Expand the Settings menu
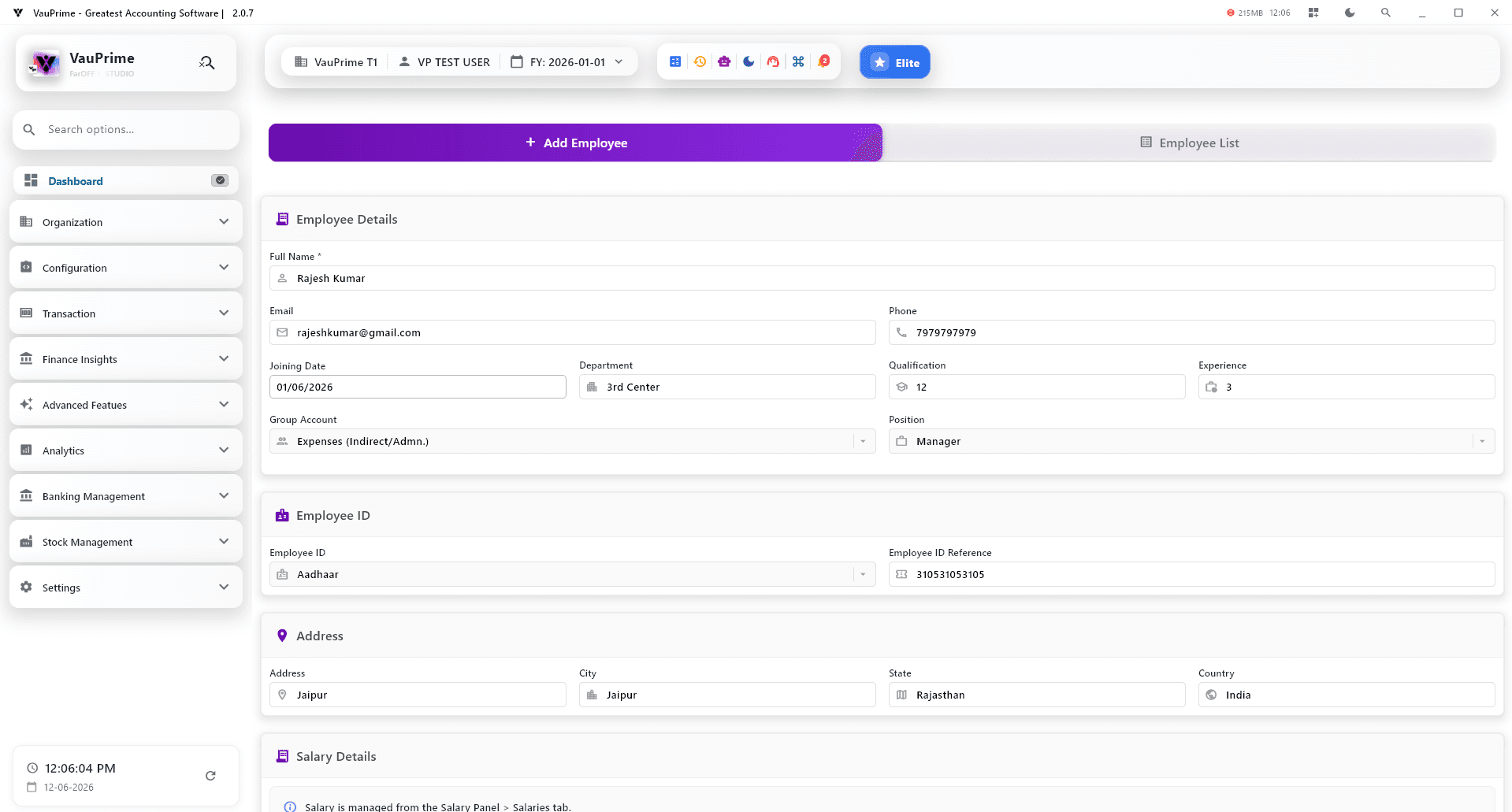The width and height of the screenshot is (1512, 812). (126, 588)
